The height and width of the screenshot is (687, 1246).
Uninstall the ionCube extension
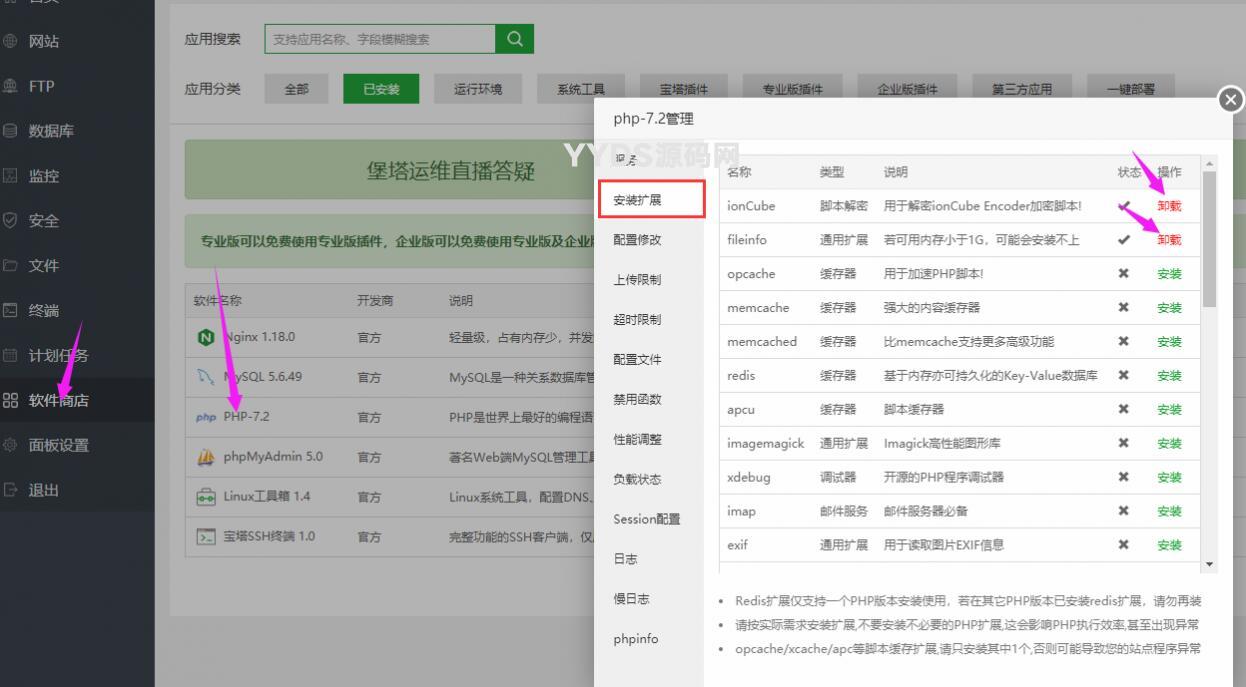(1168, 206)
